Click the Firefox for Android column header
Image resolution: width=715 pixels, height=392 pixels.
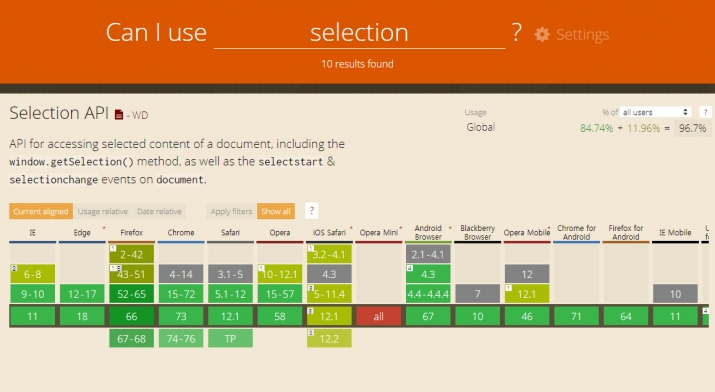pos(626,232)
